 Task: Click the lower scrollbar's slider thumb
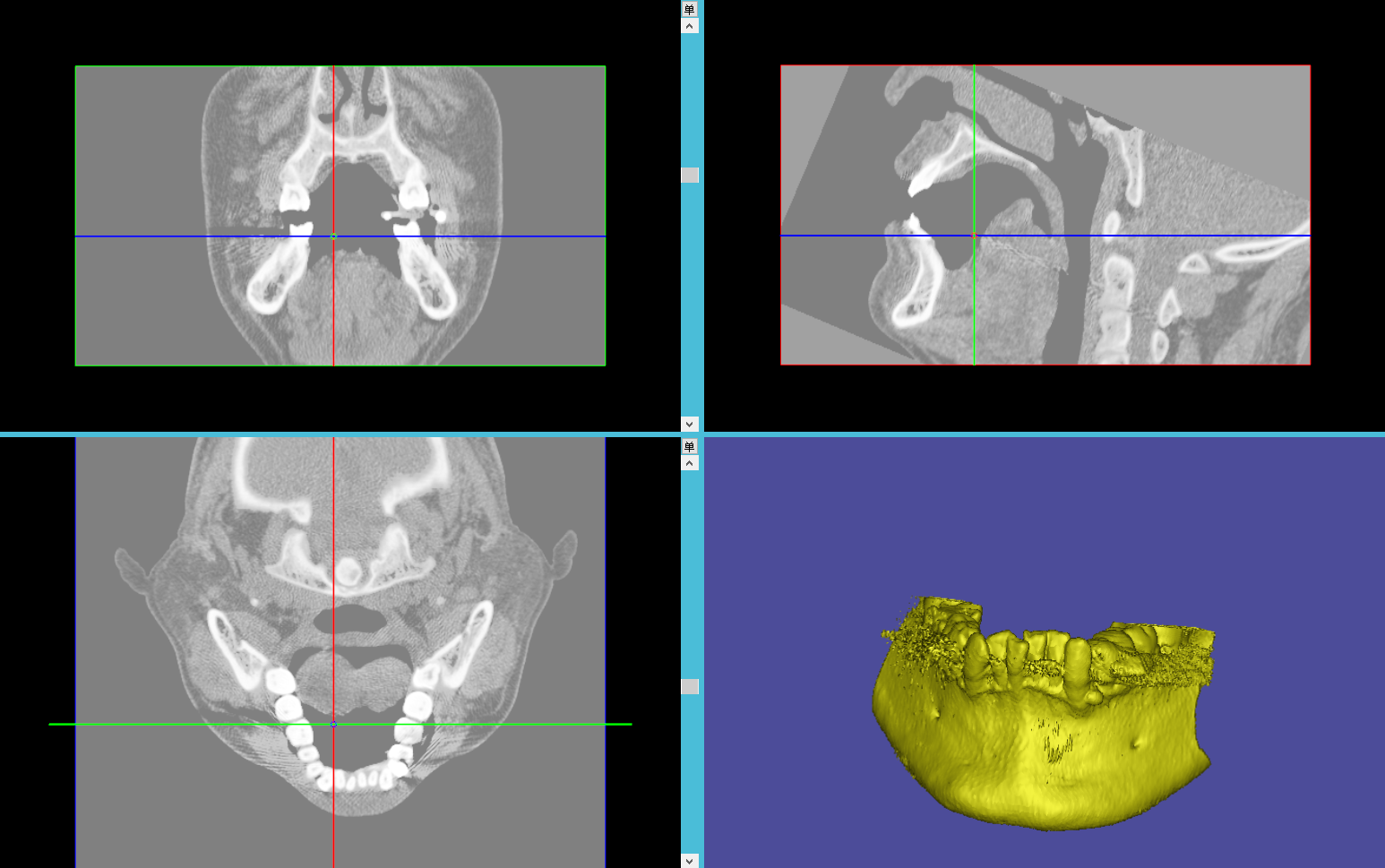click(x=689, y=686)
